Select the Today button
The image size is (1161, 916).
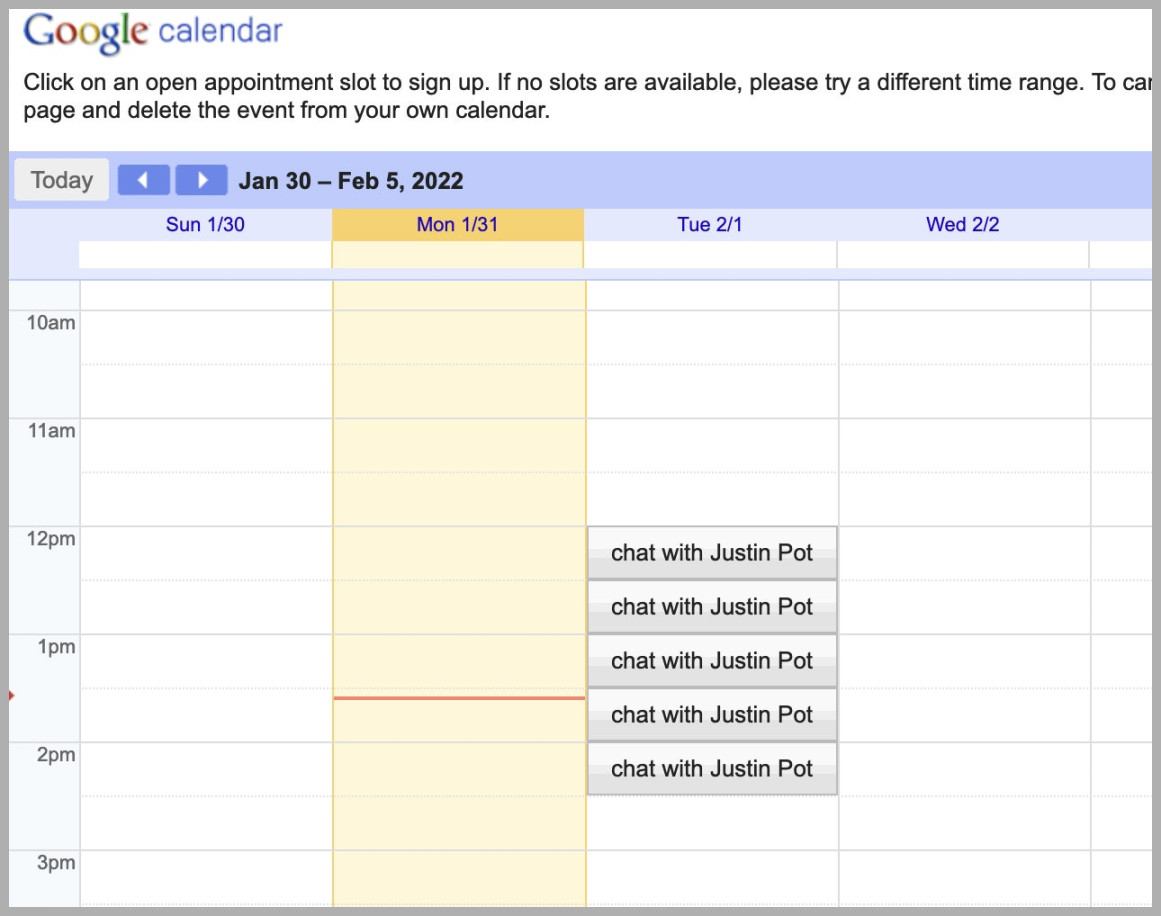(x=60, y=179)
